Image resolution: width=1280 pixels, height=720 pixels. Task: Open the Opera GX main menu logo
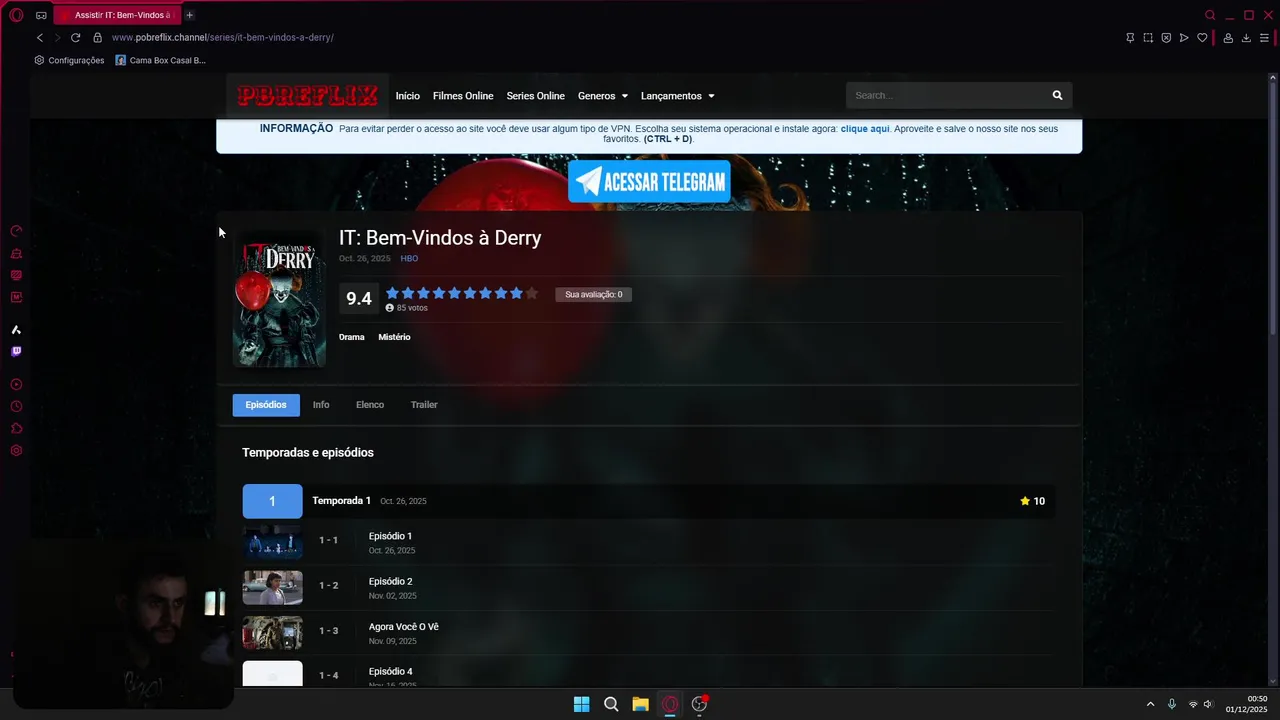[x=16, y=15]
